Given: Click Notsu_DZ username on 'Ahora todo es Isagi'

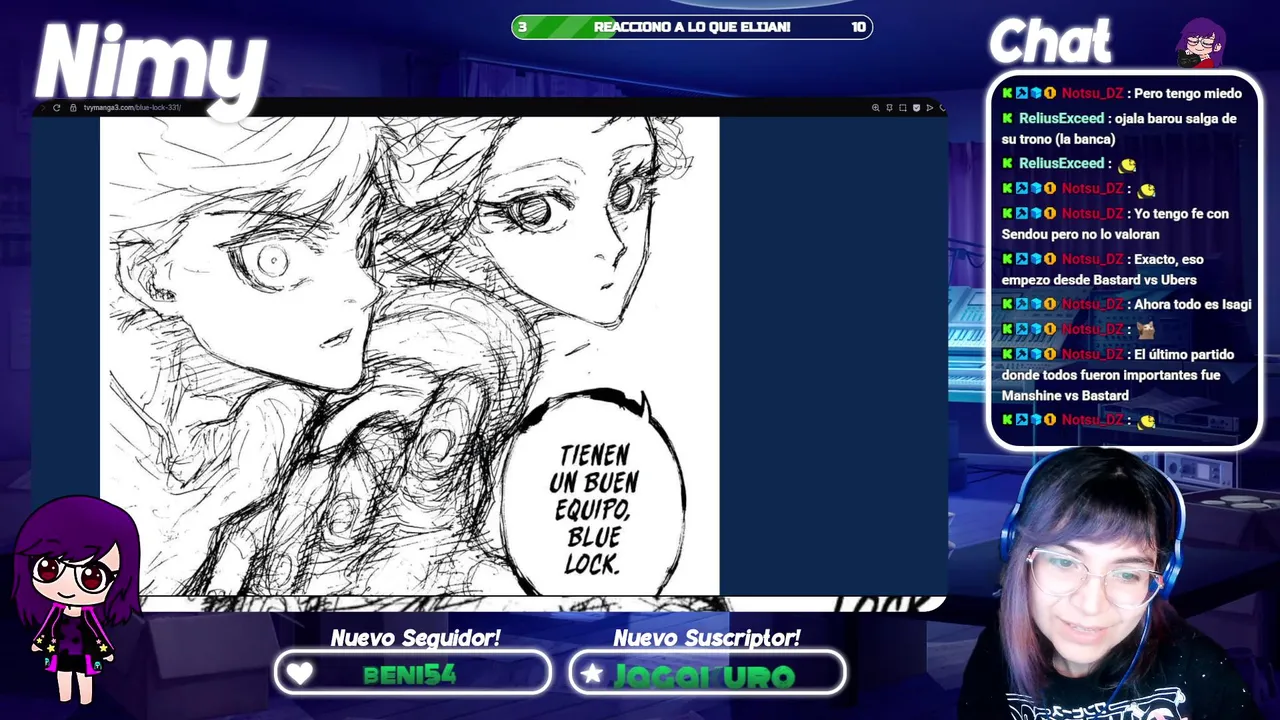Looking at the screenshot, I should point(1092,304).
